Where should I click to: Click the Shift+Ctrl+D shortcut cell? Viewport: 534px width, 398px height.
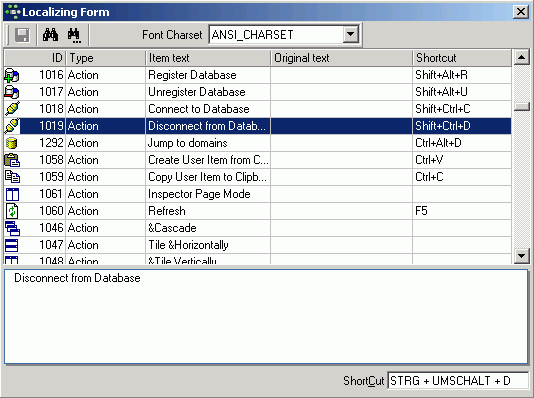[x=462, y=126]
